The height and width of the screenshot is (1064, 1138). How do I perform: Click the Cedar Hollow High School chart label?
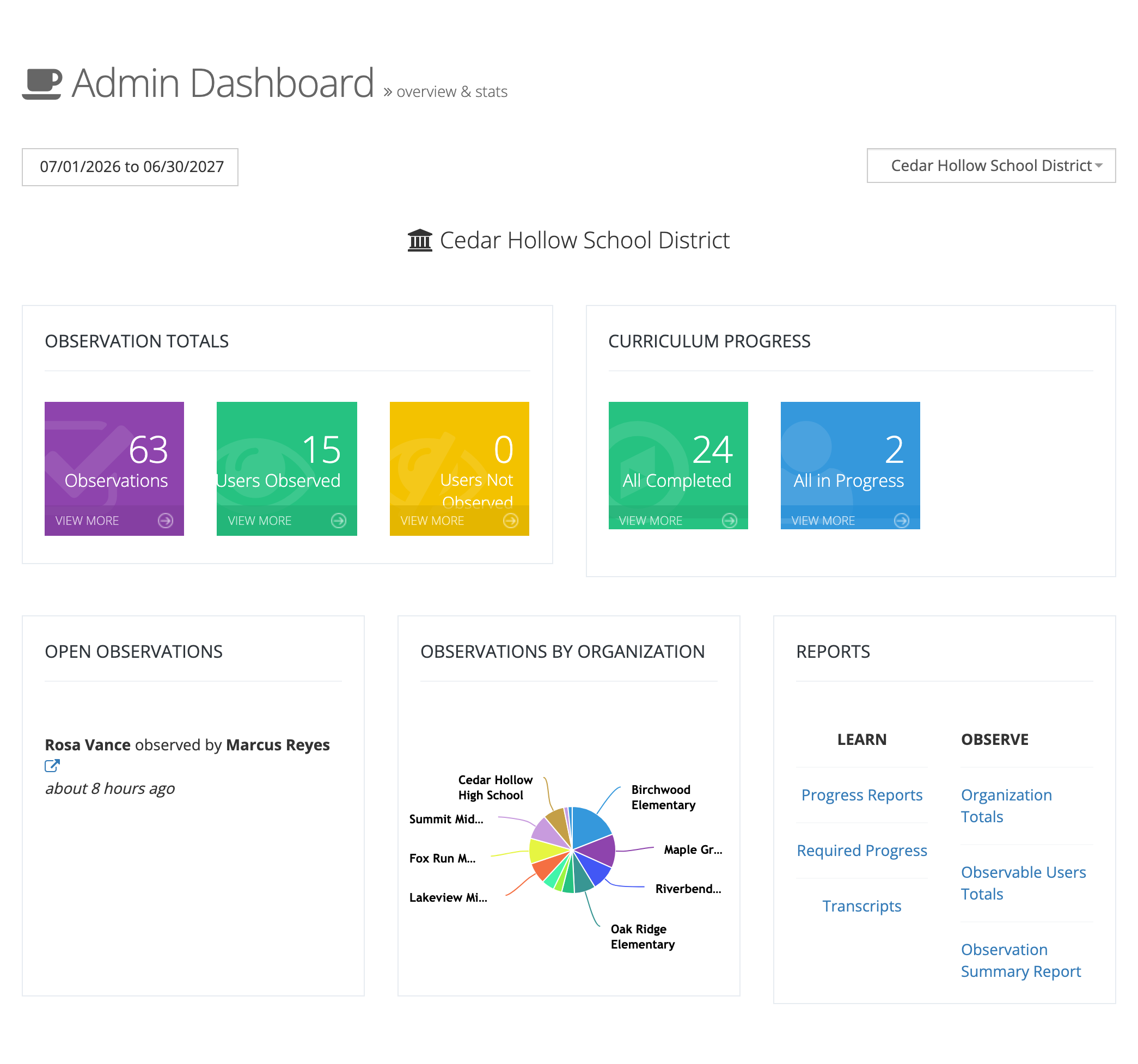(495, 788)
